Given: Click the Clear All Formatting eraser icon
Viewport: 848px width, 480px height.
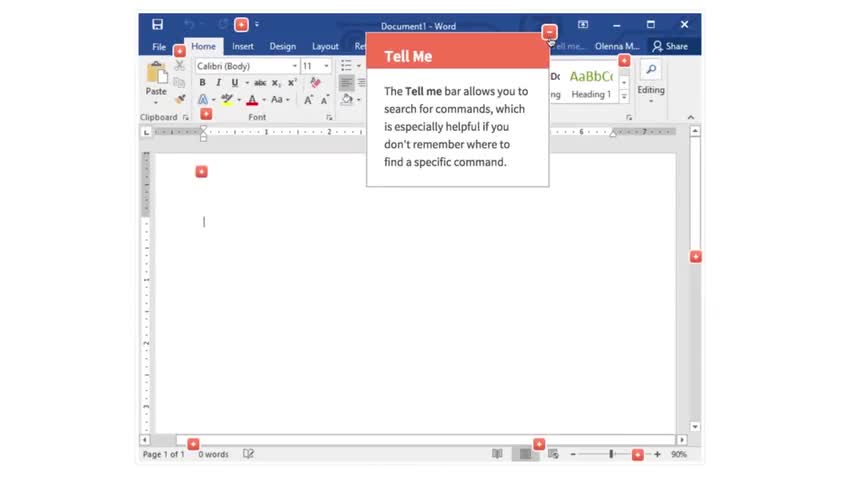Looking at the screenshot, I should point(315,83).
